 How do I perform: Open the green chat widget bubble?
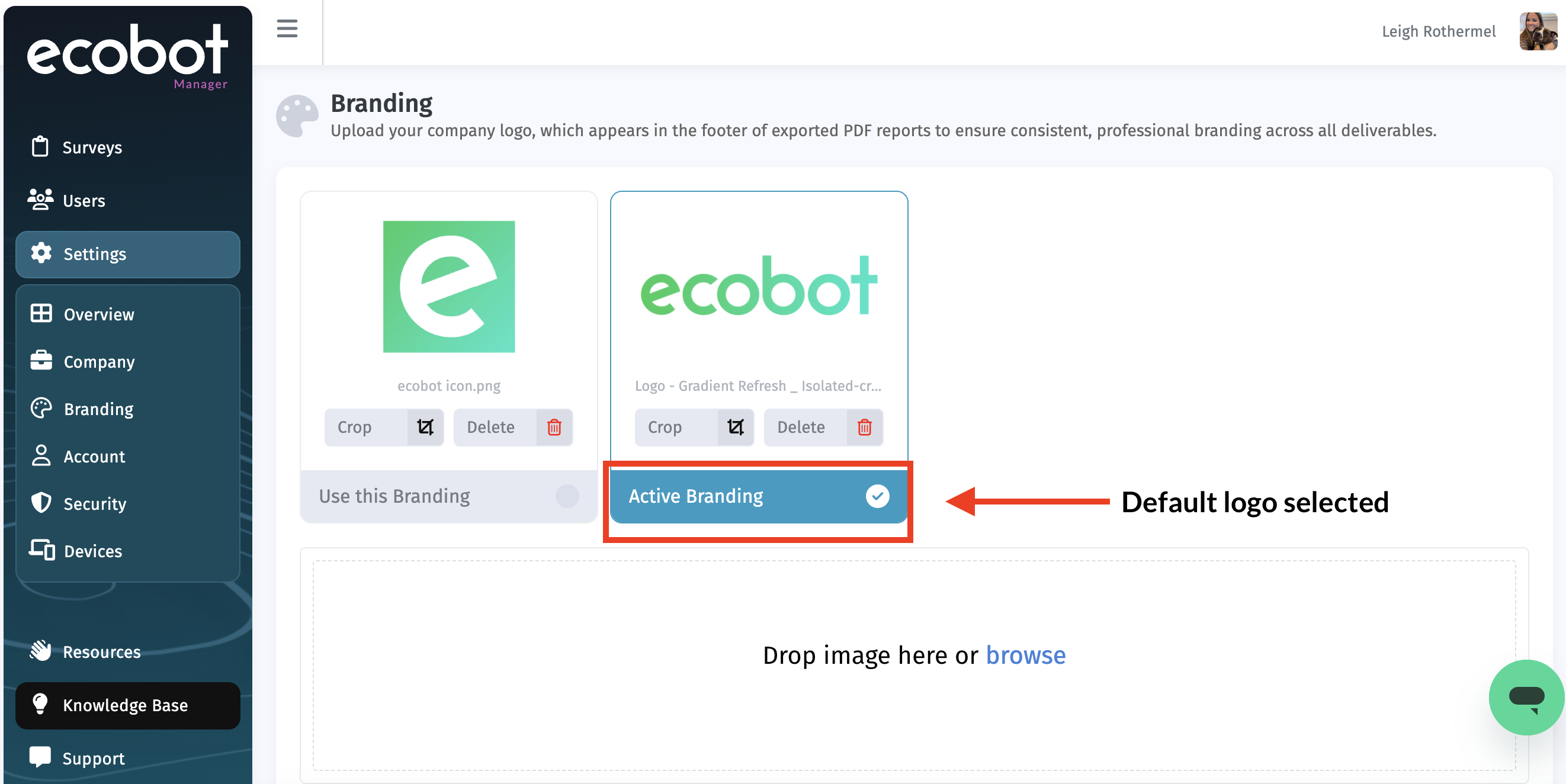pyautogui.click(x=1526, y=696)
